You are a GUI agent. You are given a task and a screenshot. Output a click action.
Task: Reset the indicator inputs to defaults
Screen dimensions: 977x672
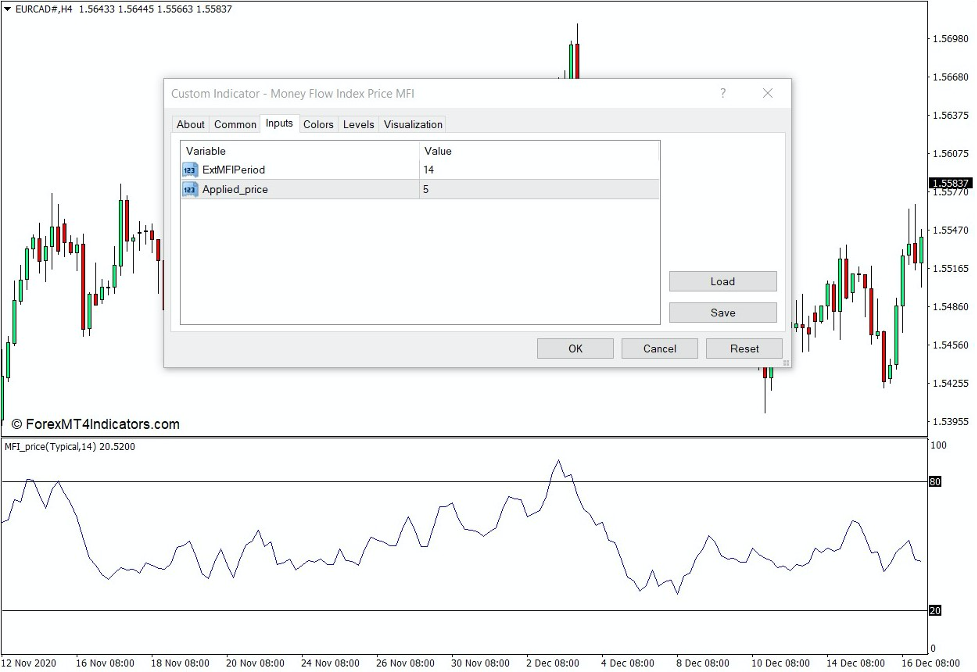point(744,348)
